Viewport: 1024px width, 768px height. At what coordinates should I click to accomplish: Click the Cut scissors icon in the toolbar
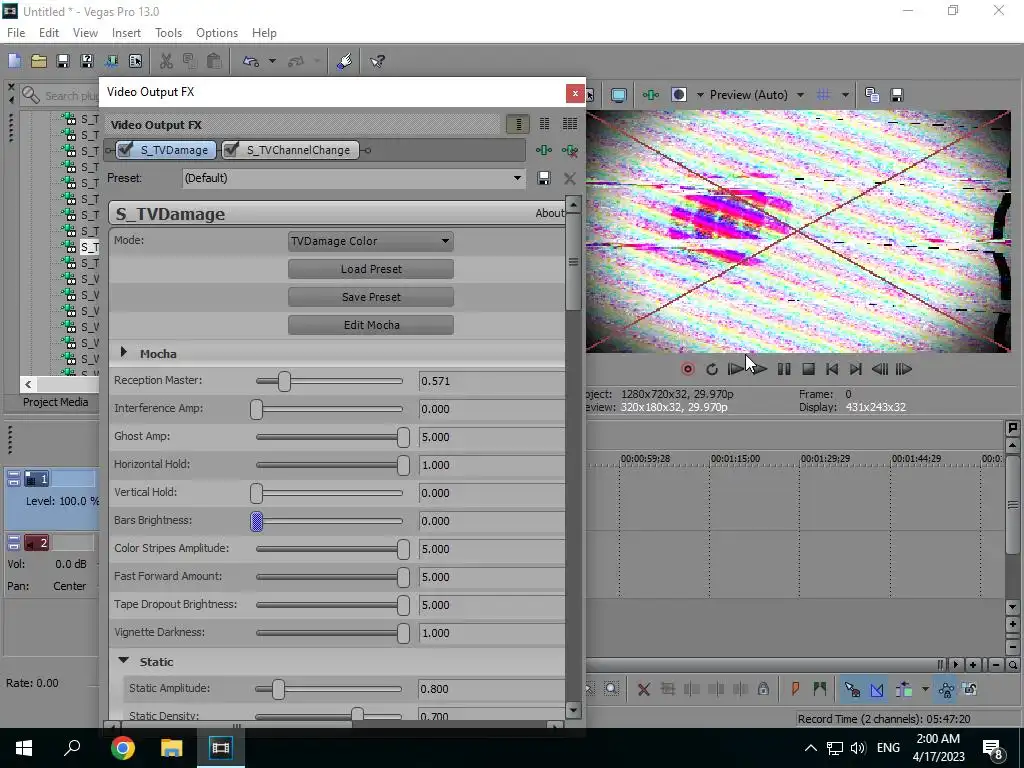[x=166, y=61]
